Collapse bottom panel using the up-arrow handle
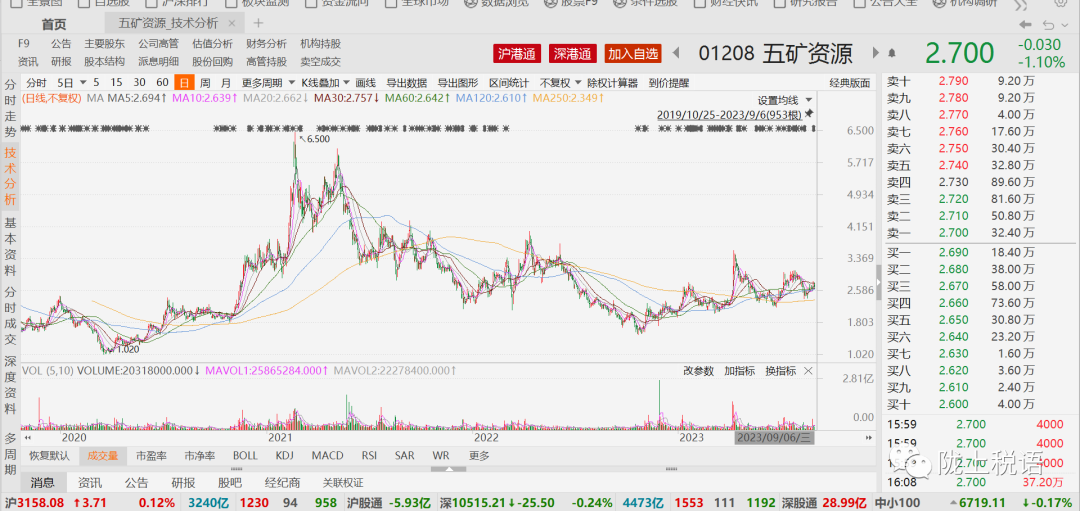The height and width of the screenshot is (511, 1080). point(448,470)
